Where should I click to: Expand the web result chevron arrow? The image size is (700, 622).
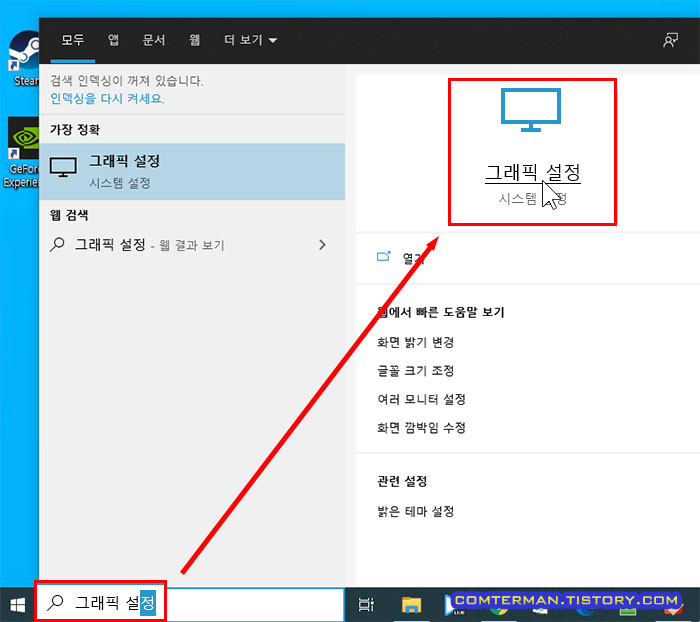click(x=322, y=245)
